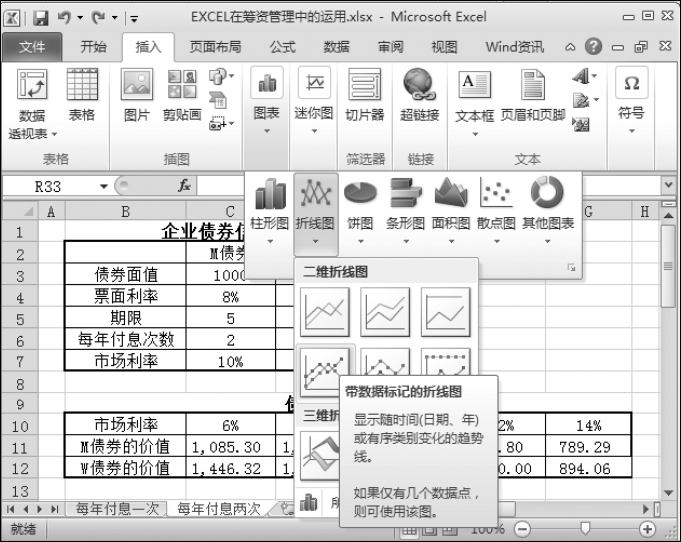The image size is (681, 542).
Task: Click the 剪贴画 clip art icon
Action: coord(182,84)
